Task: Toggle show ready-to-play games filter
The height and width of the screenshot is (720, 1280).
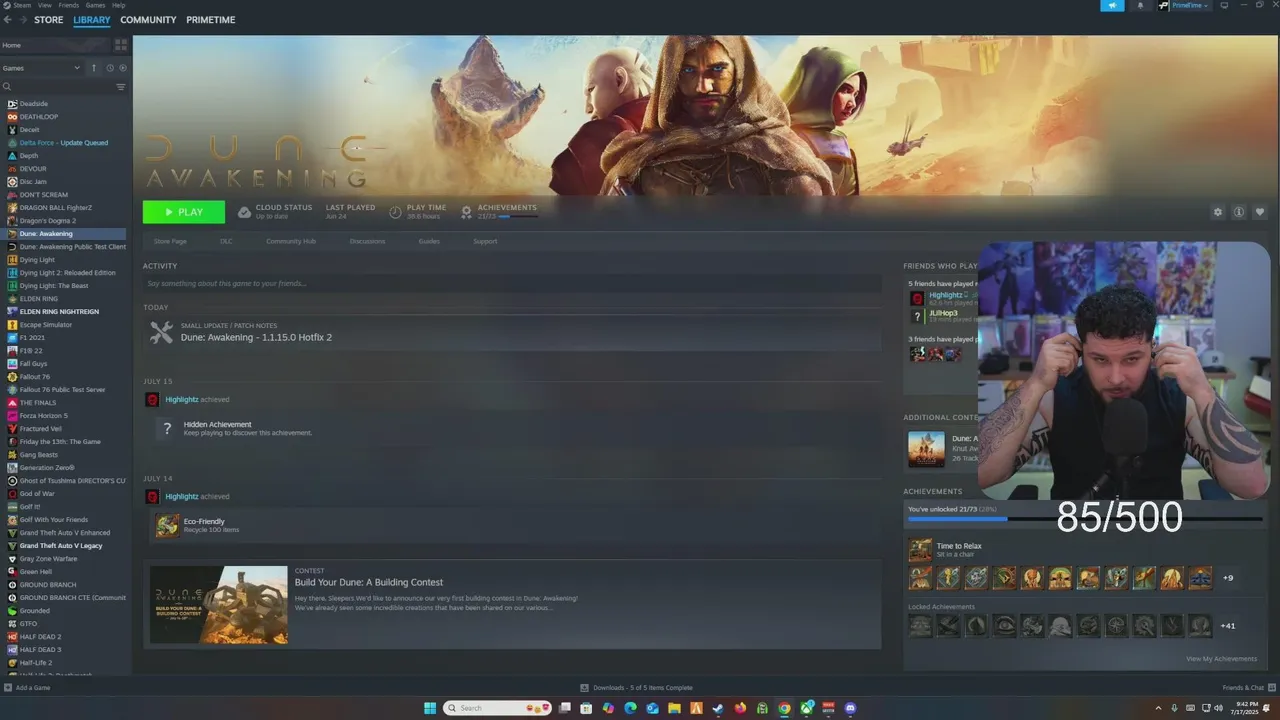Action: [123, 68]
